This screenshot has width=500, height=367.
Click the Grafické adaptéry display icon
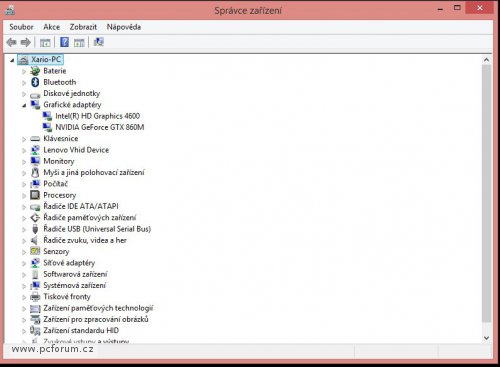click(x=35, y=105)
